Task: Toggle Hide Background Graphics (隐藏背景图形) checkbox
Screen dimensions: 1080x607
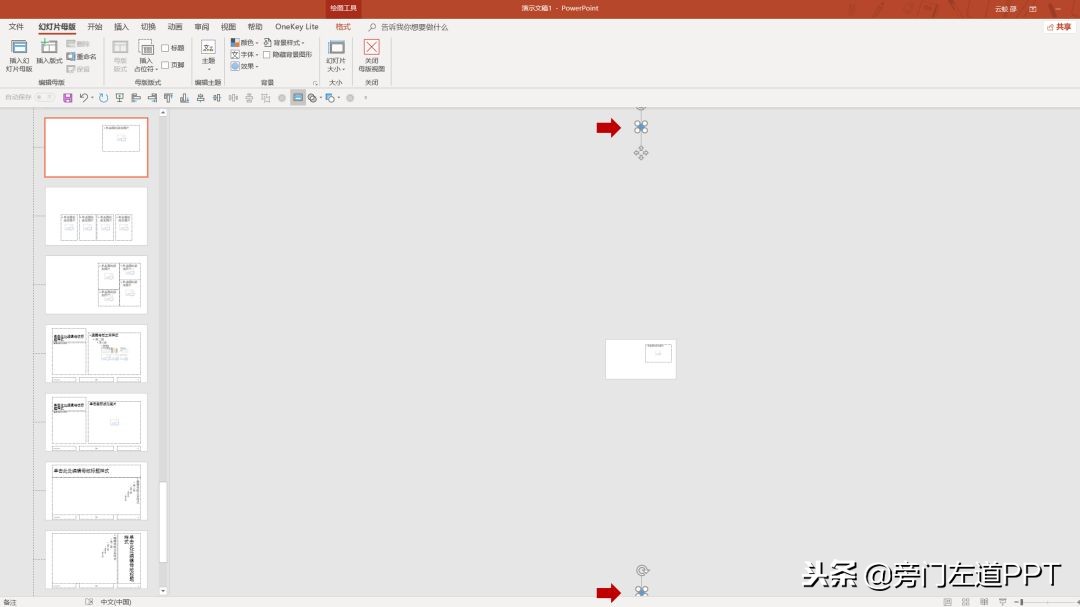Action: [x=267, y=54]
